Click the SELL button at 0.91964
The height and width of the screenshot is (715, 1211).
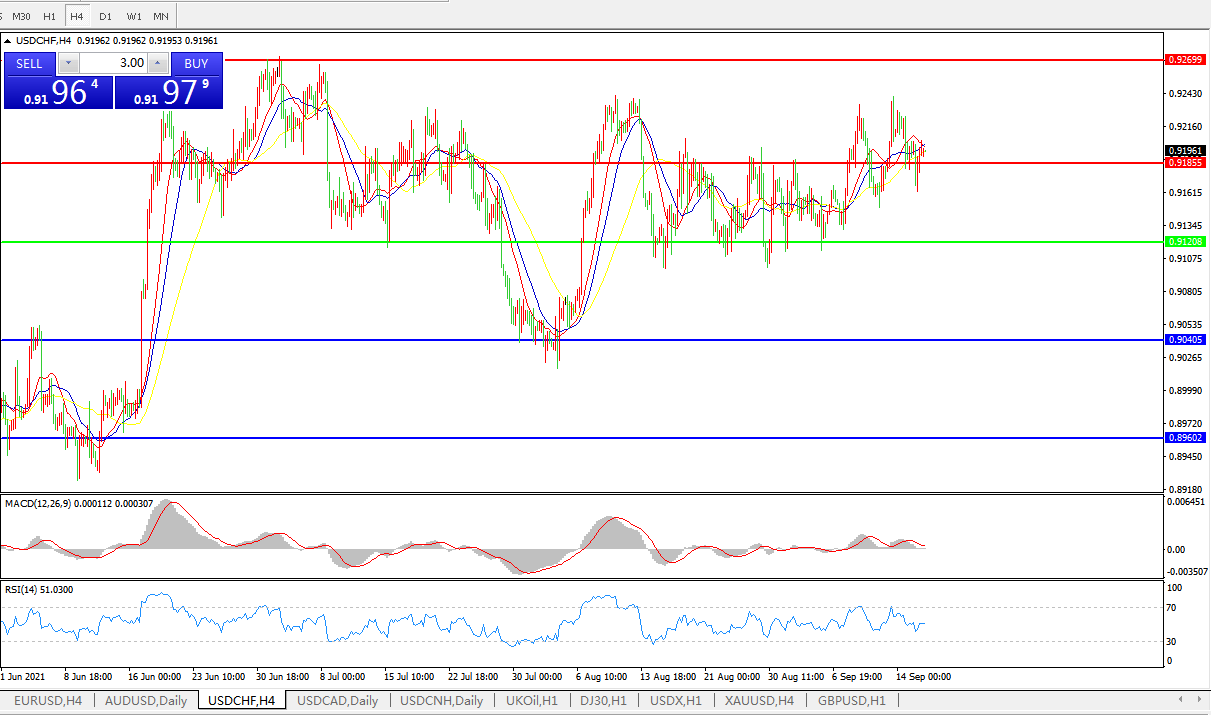tap(58, 92)
